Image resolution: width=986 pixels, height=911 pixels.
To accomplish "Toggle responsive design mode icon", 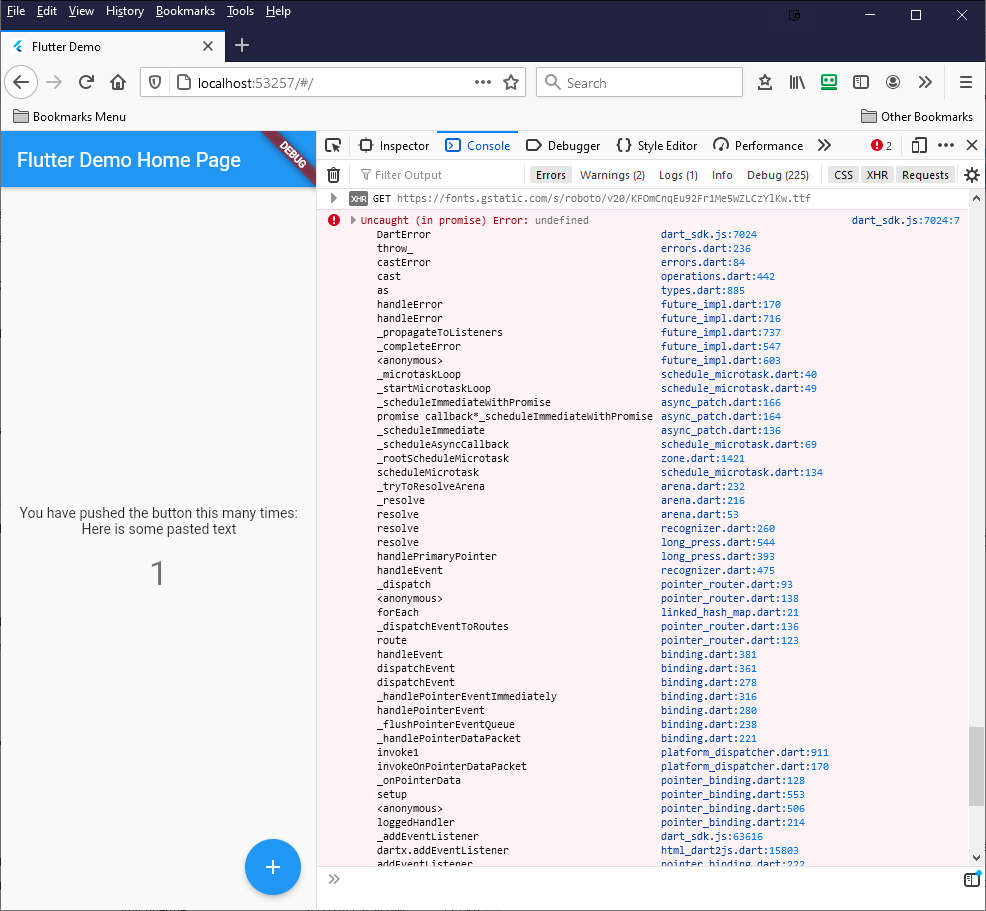I will click(x=919, y=146).
